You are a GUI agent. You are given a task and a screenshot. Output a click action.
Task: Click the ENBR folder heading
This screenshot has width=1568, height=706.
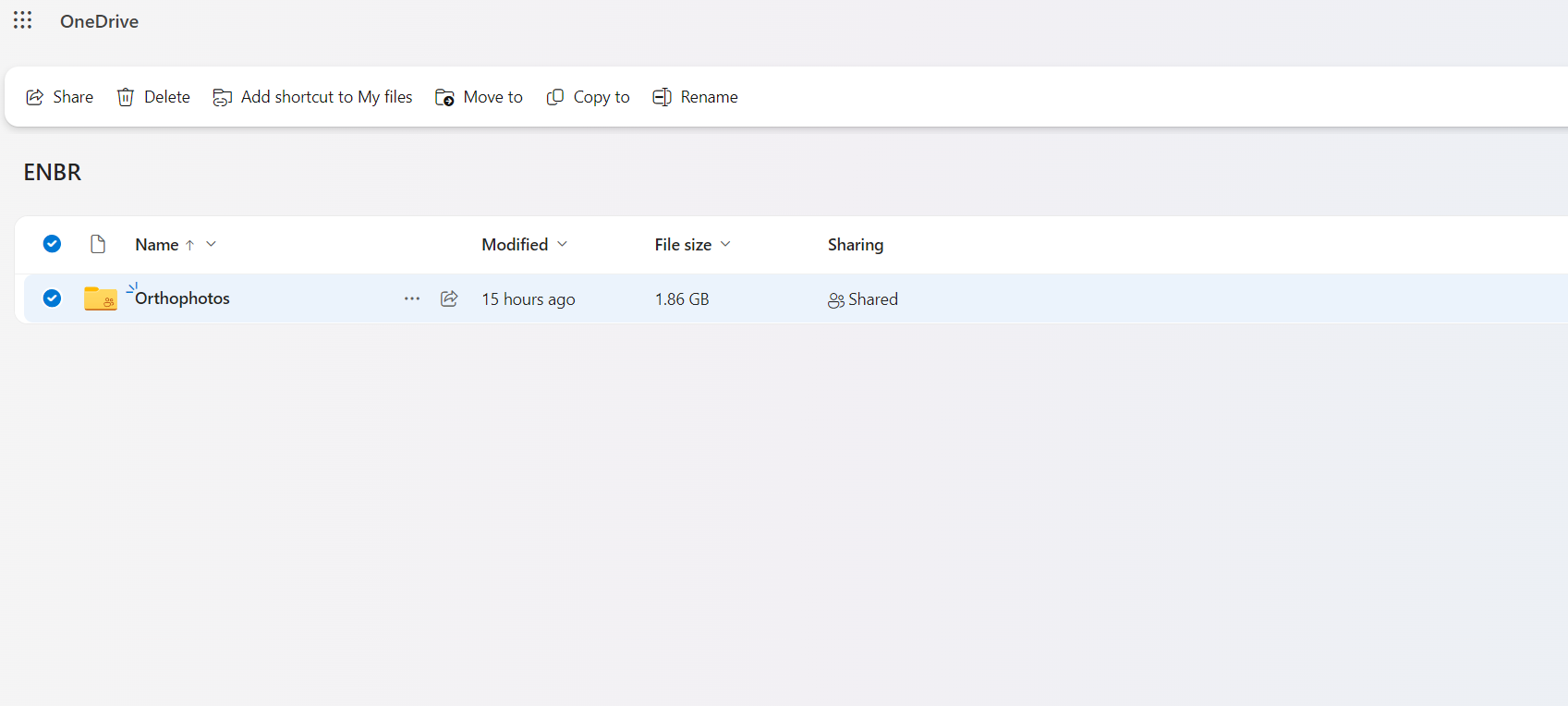pos(53,173)
